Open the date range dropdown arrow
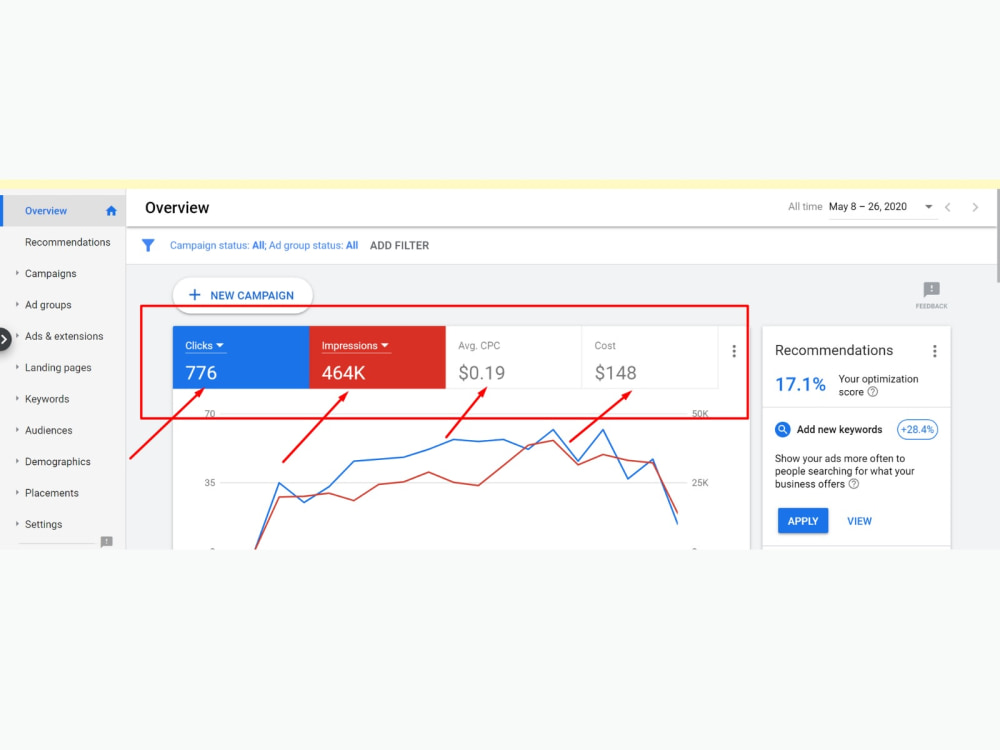 (929, 207)
